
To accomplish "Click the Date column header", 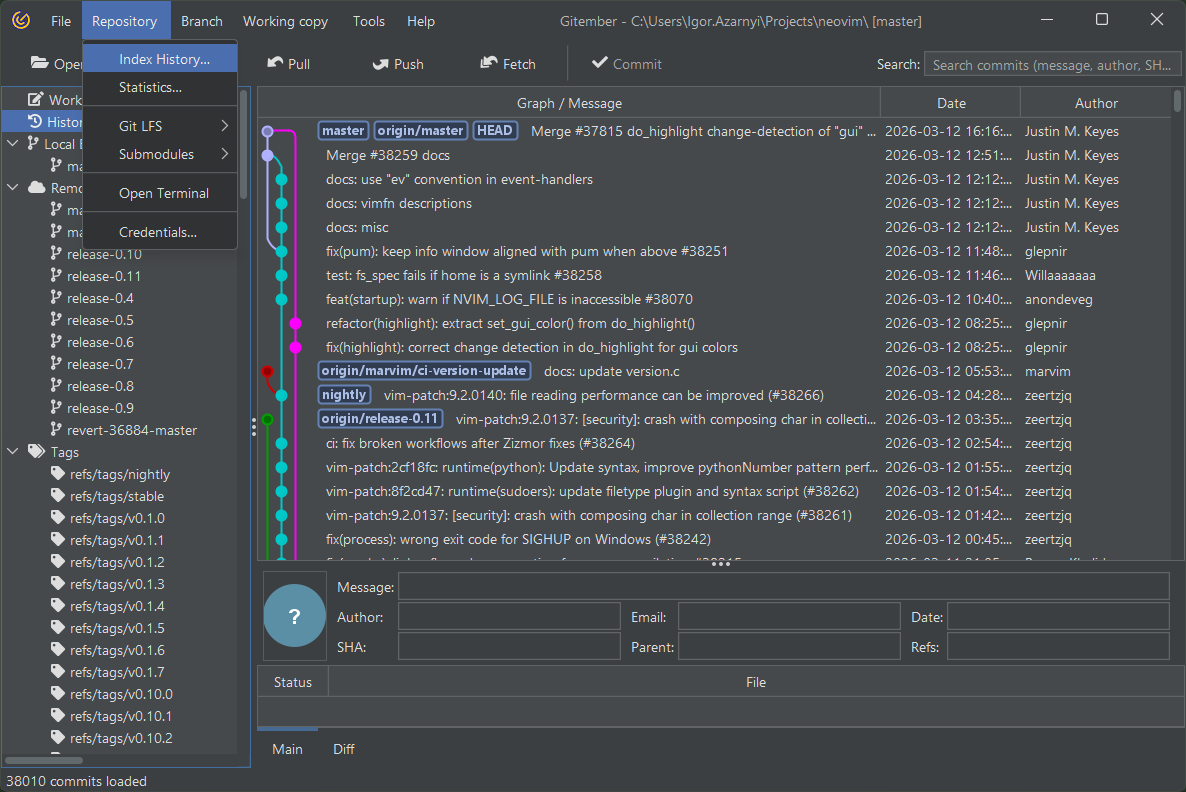I will pos(950,103).
